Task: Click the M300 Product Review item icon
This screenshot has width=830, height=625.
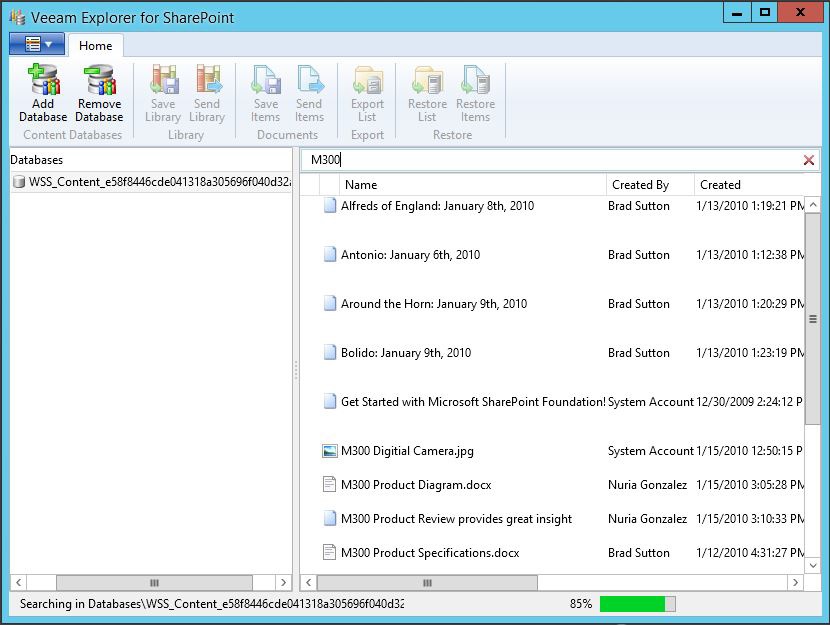Action: click(x=329, y=519)
